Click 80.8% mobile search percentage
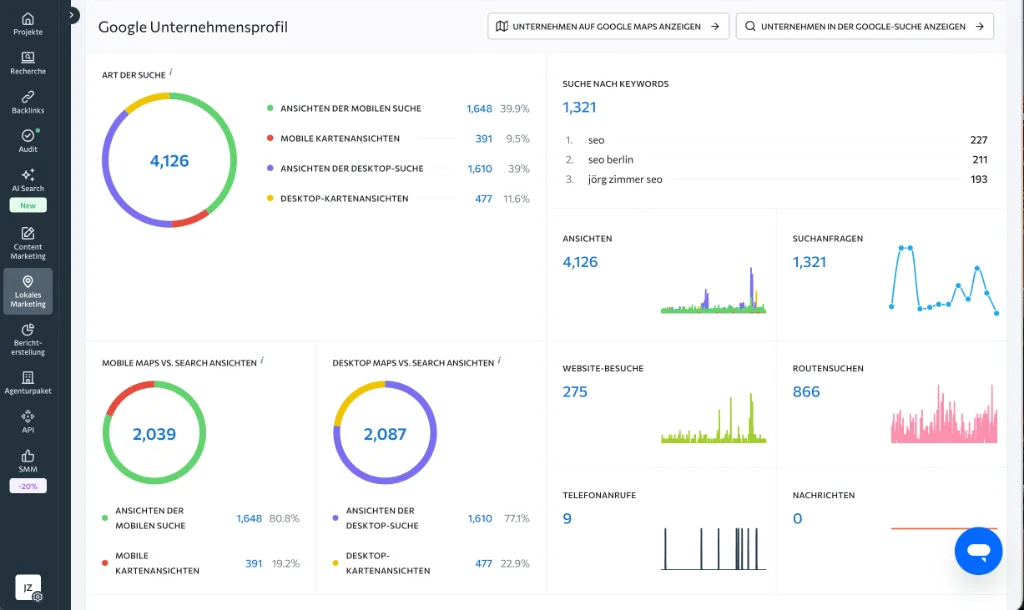1024x610 pixels. (x=284, y=519)
